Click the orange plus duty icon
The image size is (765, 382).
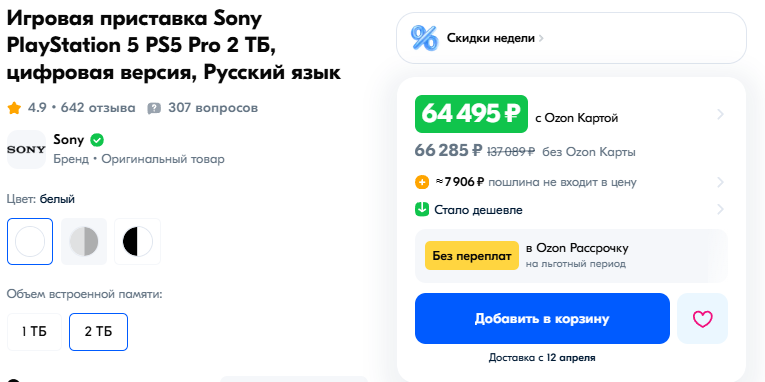pyautogui.click(x=422, y=182)
